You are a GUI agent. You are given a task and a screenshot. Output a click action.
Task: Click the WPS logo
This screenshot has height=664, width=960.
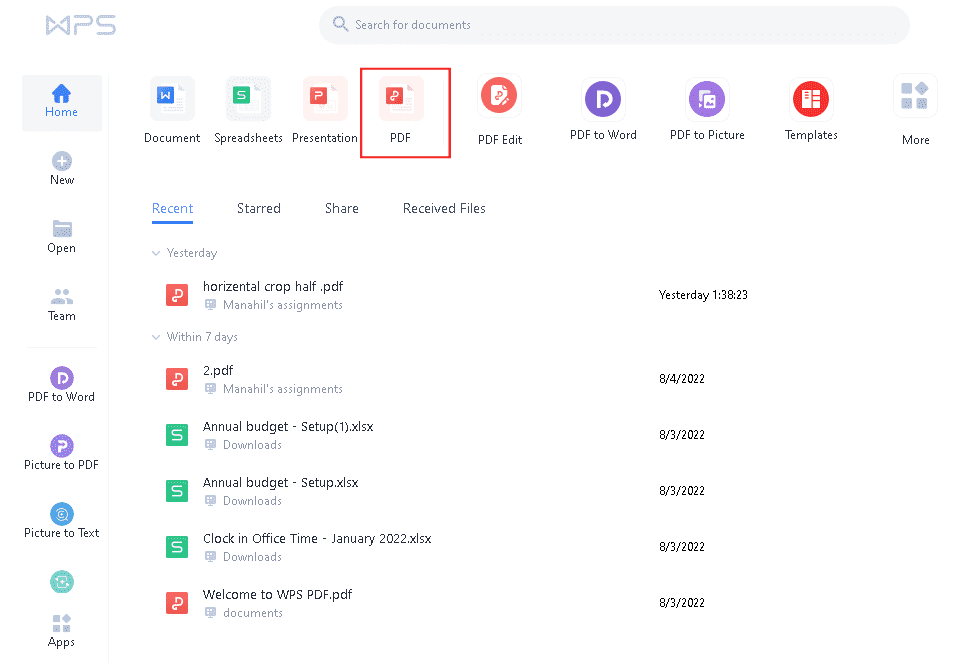coord(80,25)
